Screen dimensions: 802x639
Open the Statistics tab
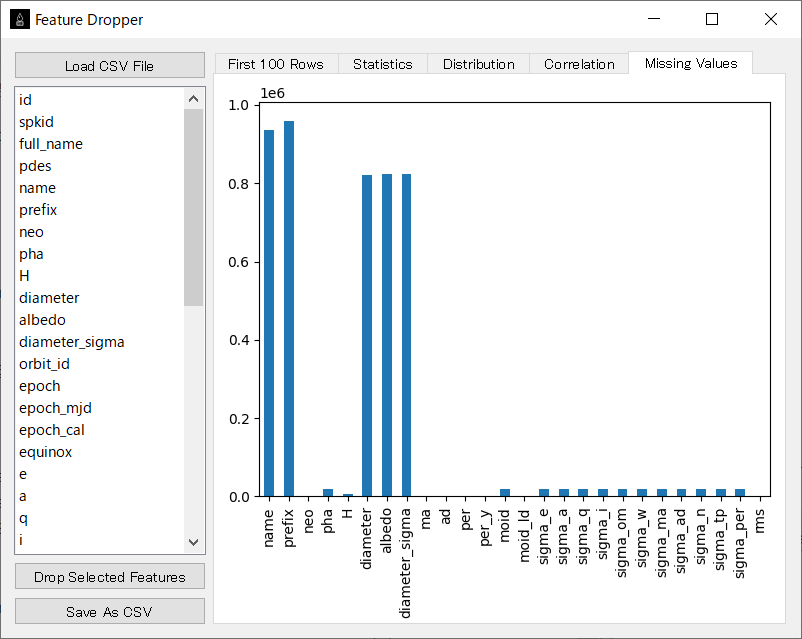383,64
